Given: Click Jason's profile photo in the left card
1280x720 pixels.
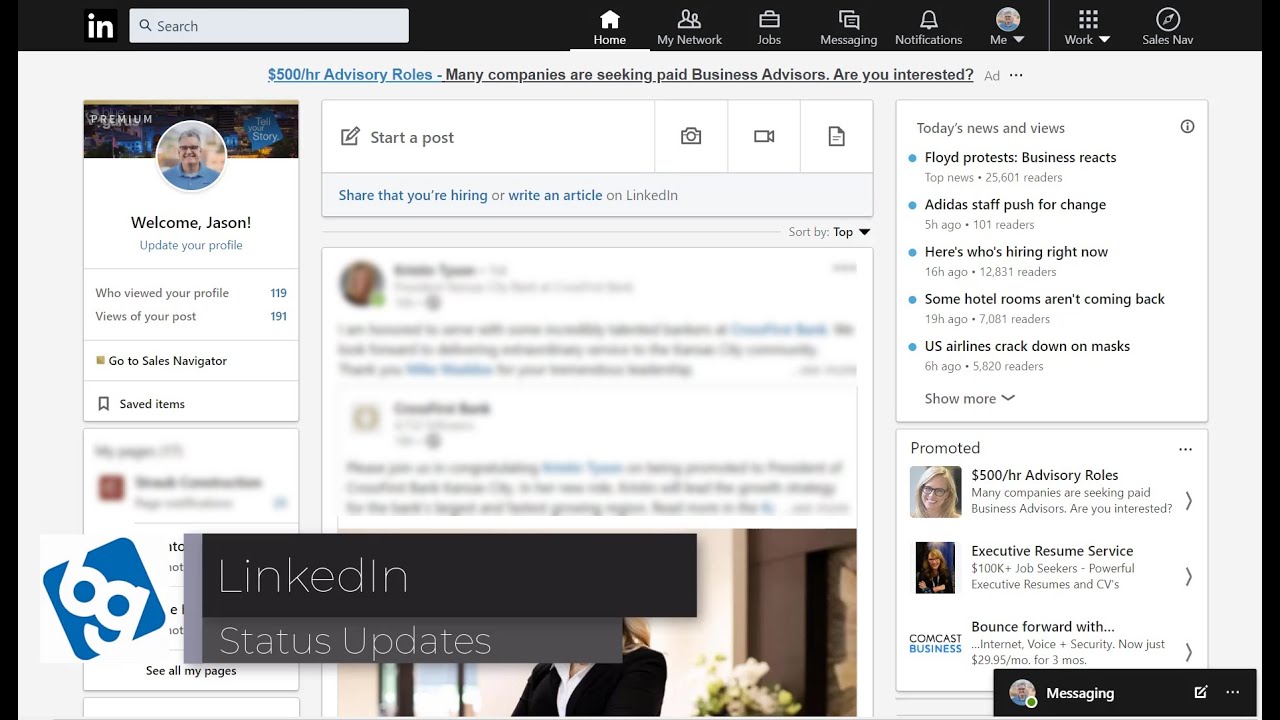Looking at the screenshot, I should tap(191, 156).
